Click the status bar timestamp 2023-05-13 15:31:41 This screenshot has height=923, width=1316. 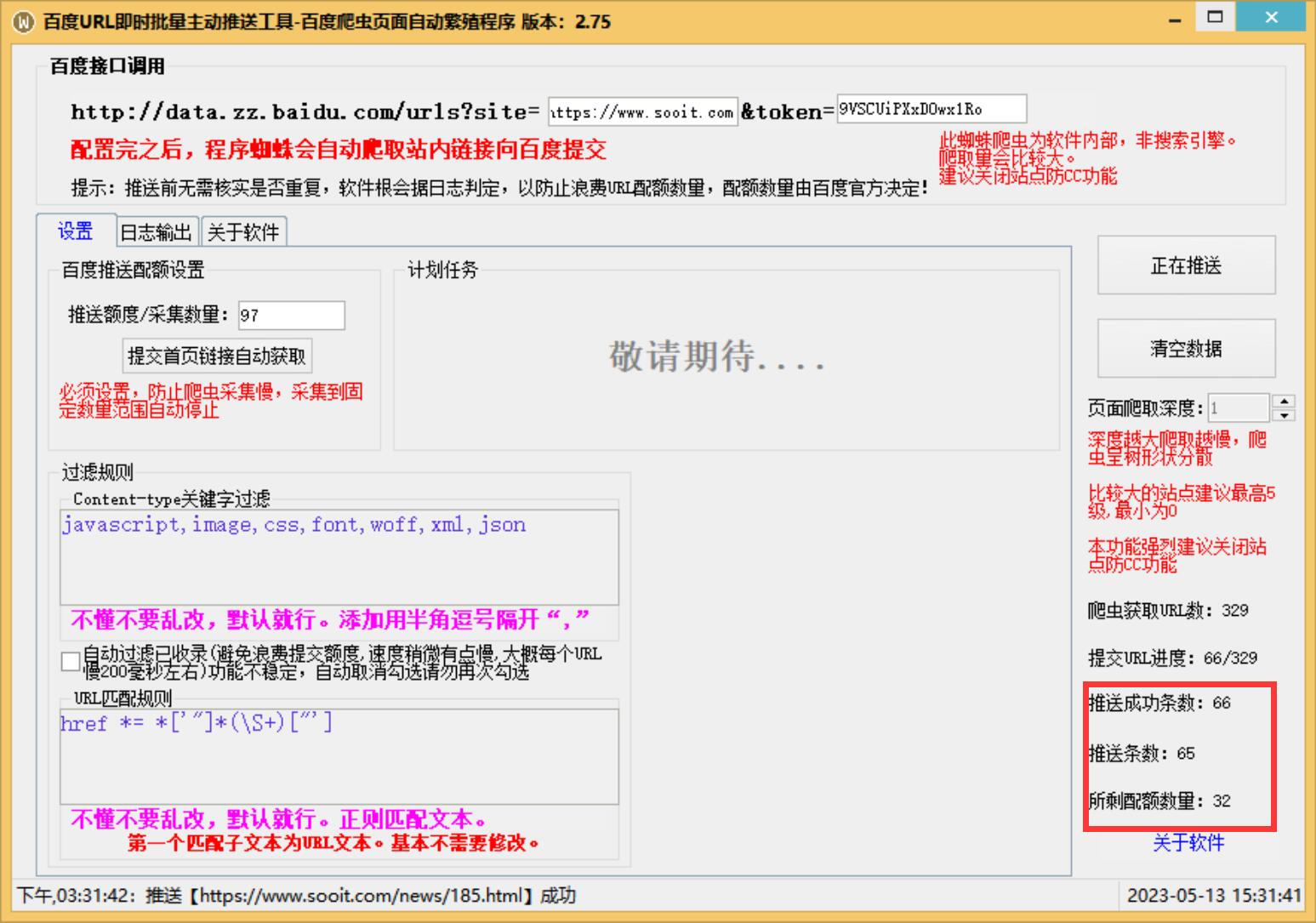1214,896
